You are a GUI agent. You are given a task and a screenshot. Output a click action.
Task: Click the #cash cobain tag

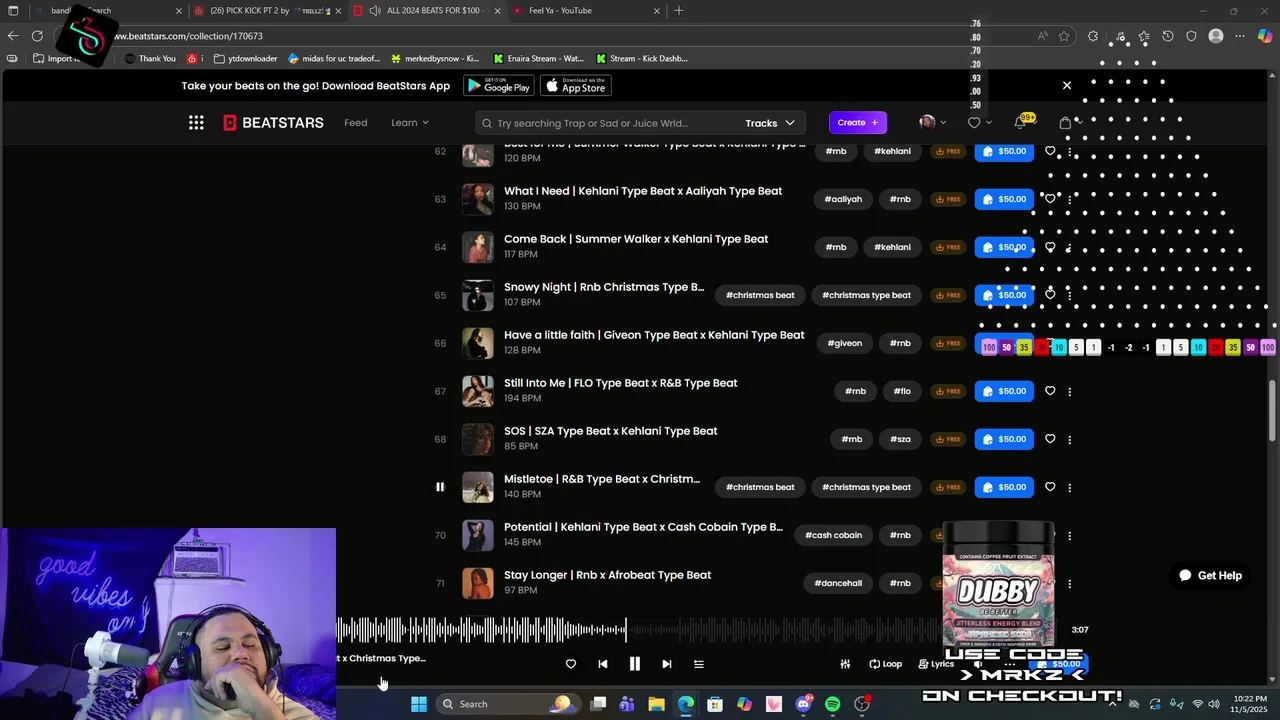point(834,535)
